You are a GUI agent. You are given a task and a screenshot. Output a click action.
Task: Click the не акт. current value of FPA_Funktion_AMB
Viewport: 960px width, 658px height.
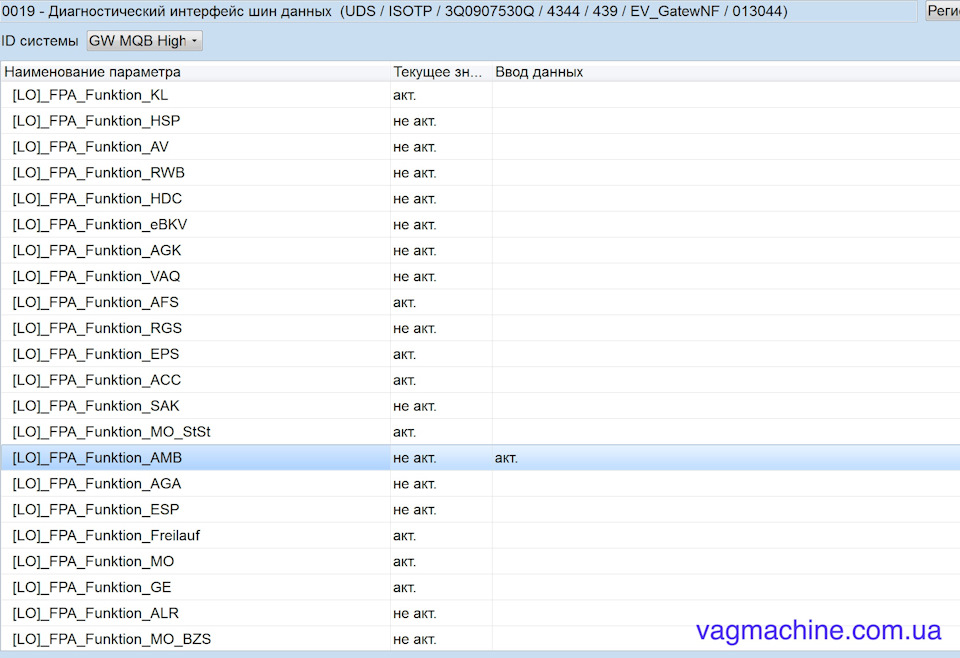tap(414, 458)
